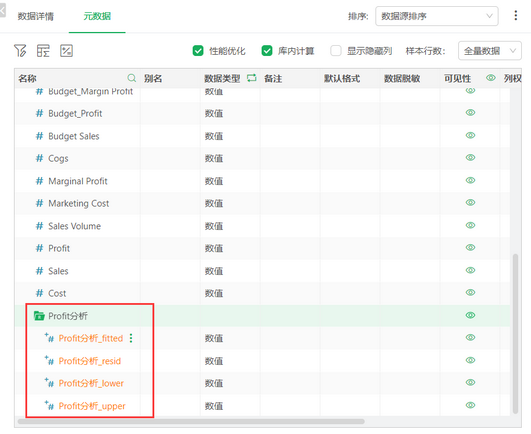Toggle visibility of the Sales row
This screenshot has width=531, height=434.
(x=470, y=270)
